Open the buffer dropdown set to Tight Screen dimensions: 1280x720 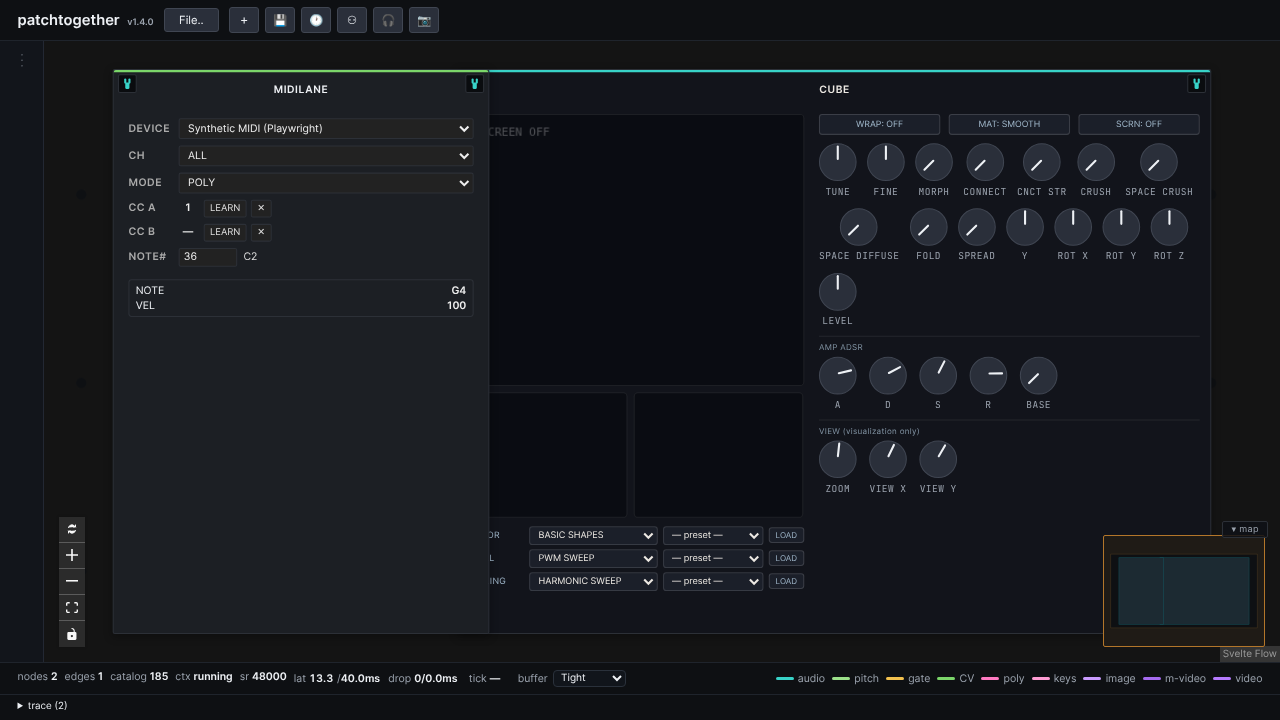coord(589,678)
